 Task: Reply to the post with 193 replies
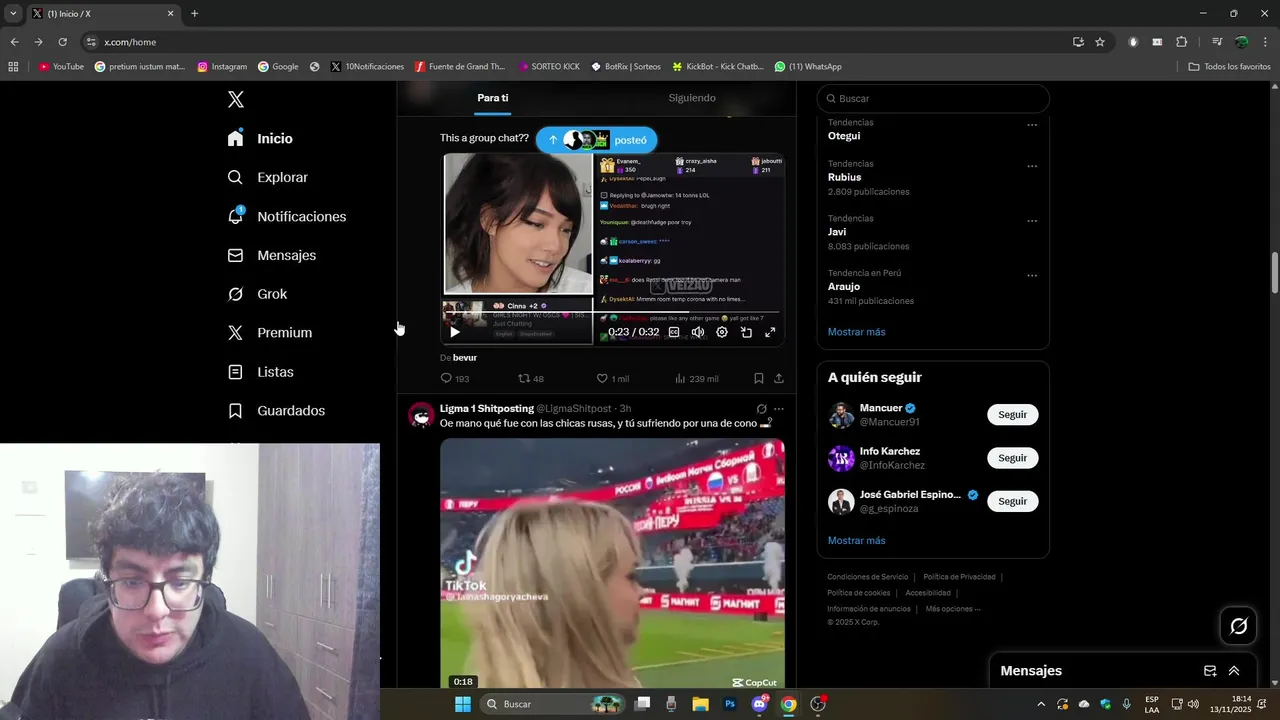pyautogui.click(x=455, y=379)
